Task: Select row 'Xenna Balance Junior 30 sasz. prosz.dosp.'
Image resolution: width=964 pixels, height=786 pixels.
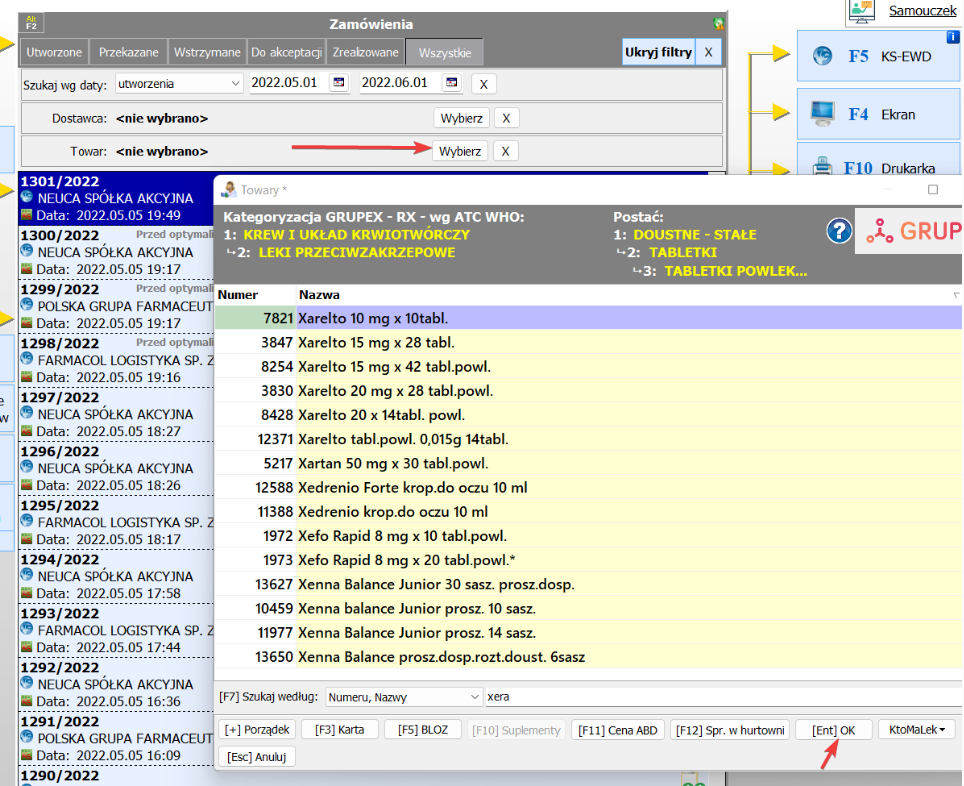Action: (588, 584)
